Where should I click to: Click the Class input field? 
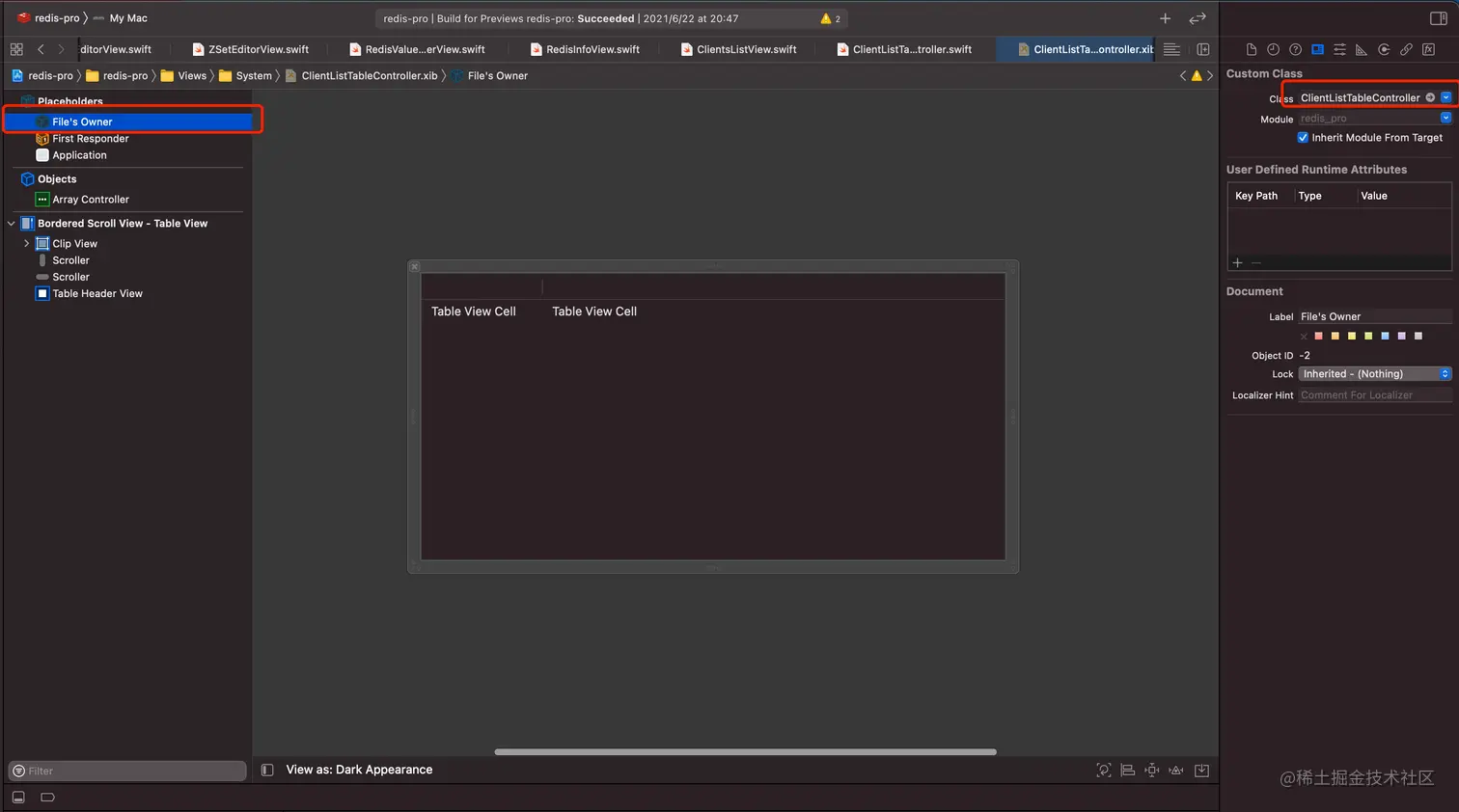(1361, 97)
